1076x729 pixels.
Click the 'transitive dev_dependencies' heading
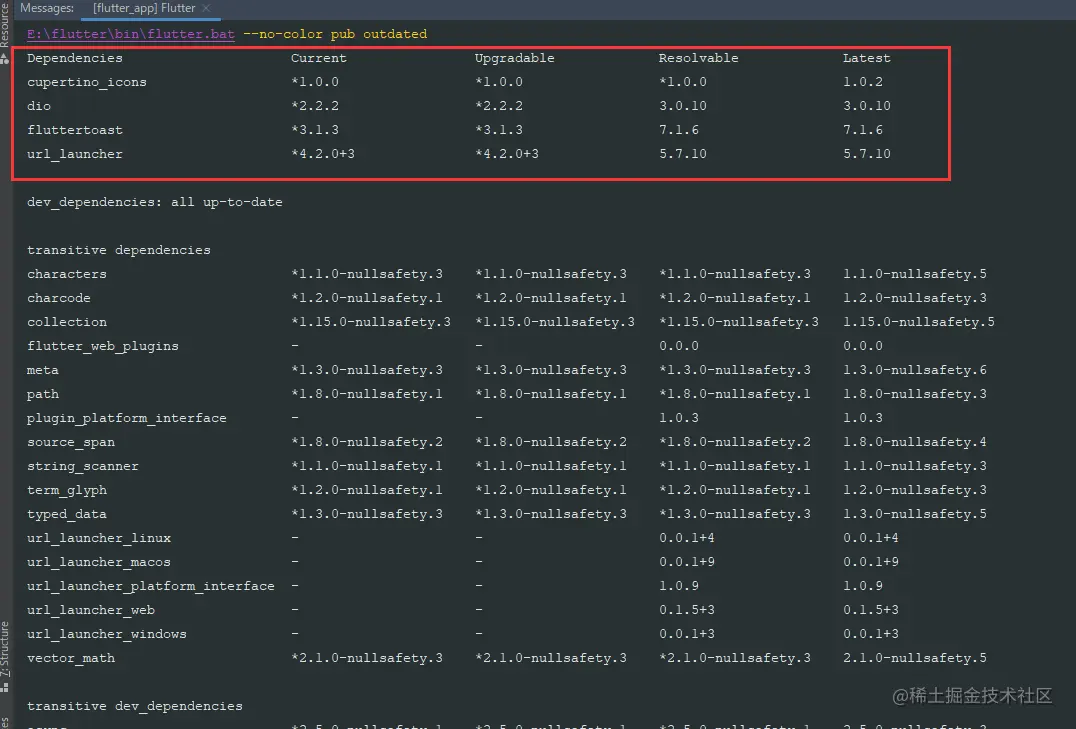135,706
